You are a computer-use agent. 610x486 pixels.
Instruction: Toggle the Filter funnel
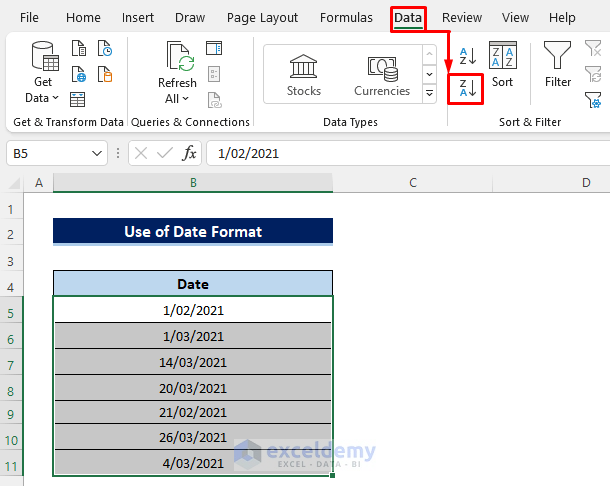click(557, 65)
